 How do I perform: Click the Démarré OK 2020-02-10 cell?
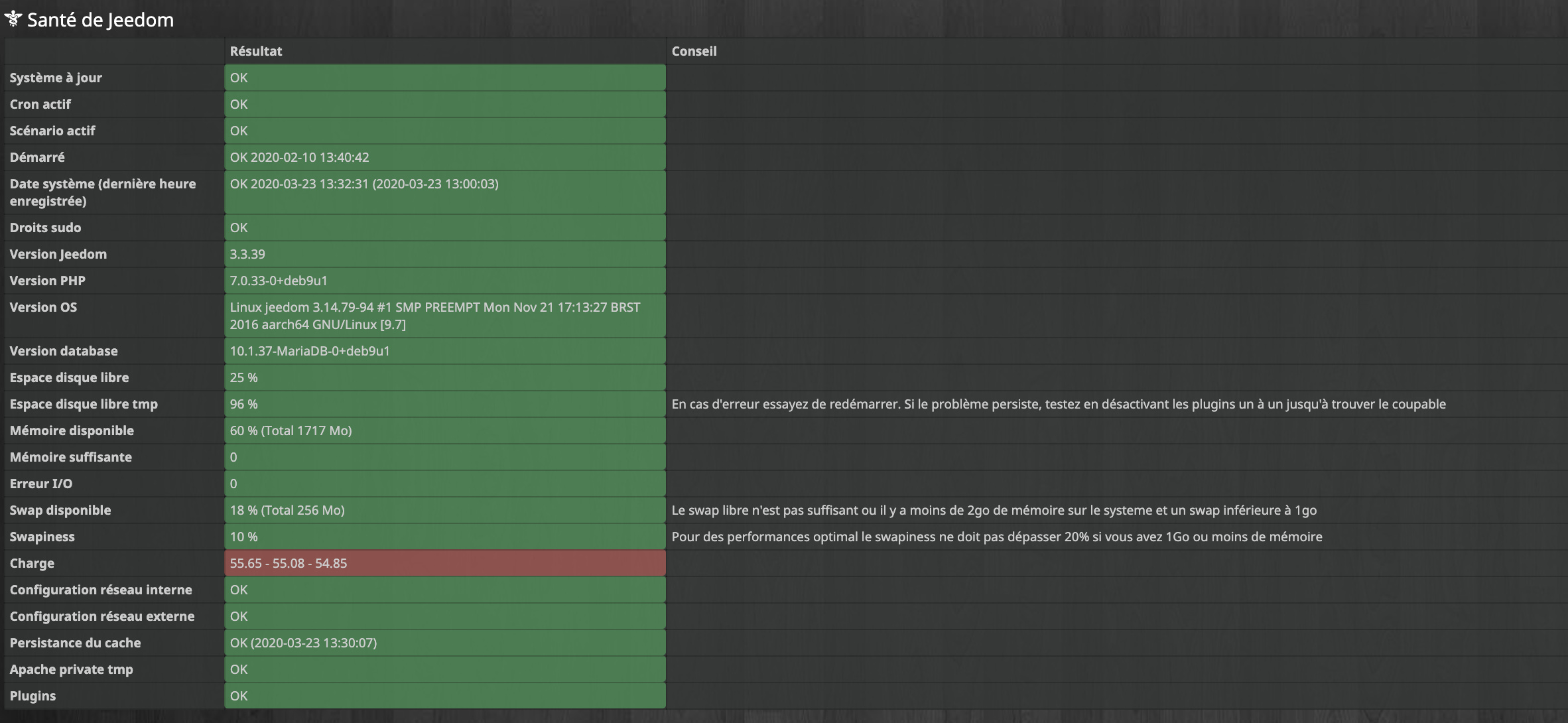click(x=444, y=157)
